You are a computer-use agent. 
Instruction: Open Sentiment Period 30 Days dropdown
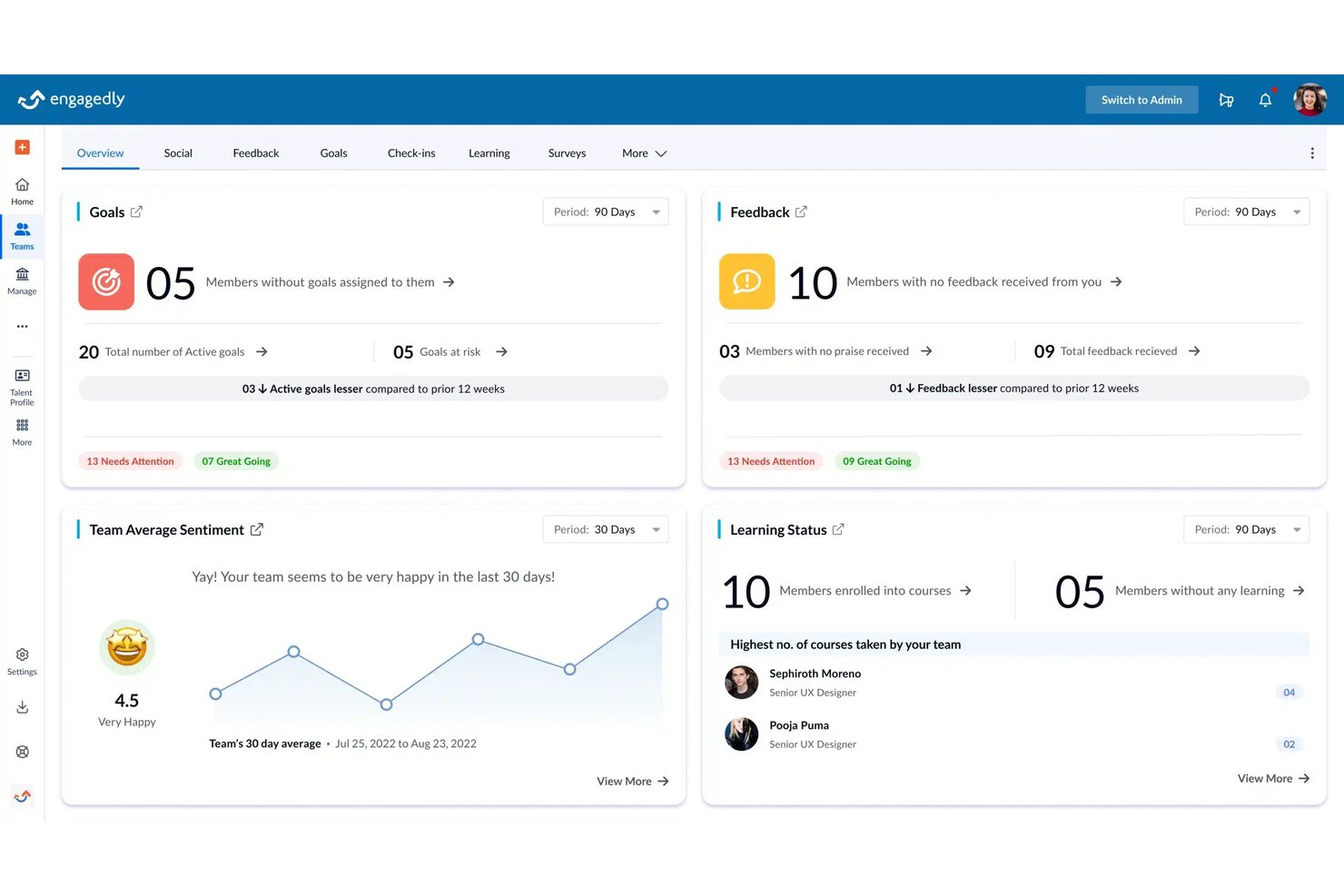point(606,529)
